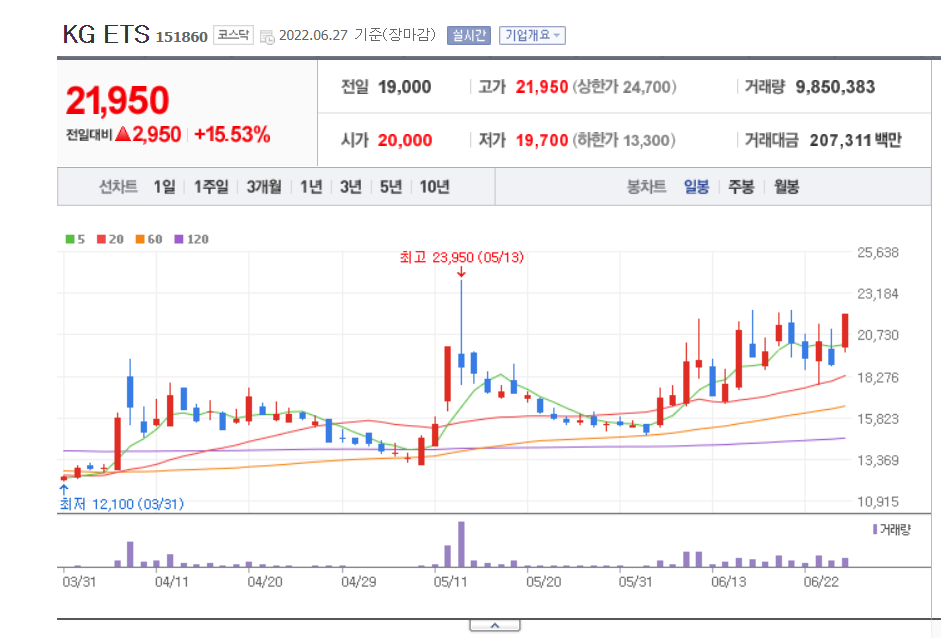Click the 봉차트 label
This screenshot has height=638, width=941.
click(646, 187)
